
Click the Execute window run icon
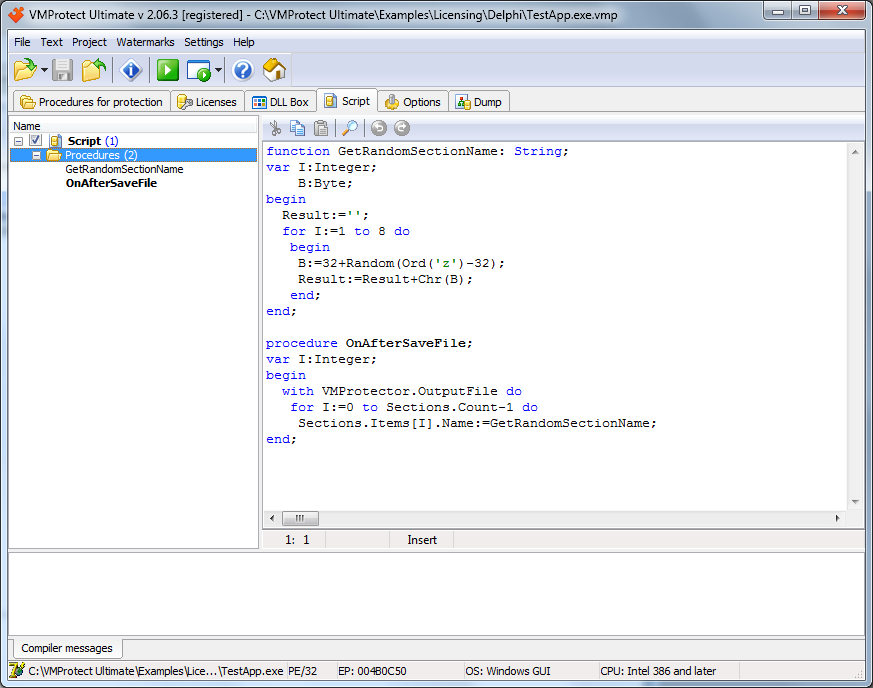coord(199,71)
